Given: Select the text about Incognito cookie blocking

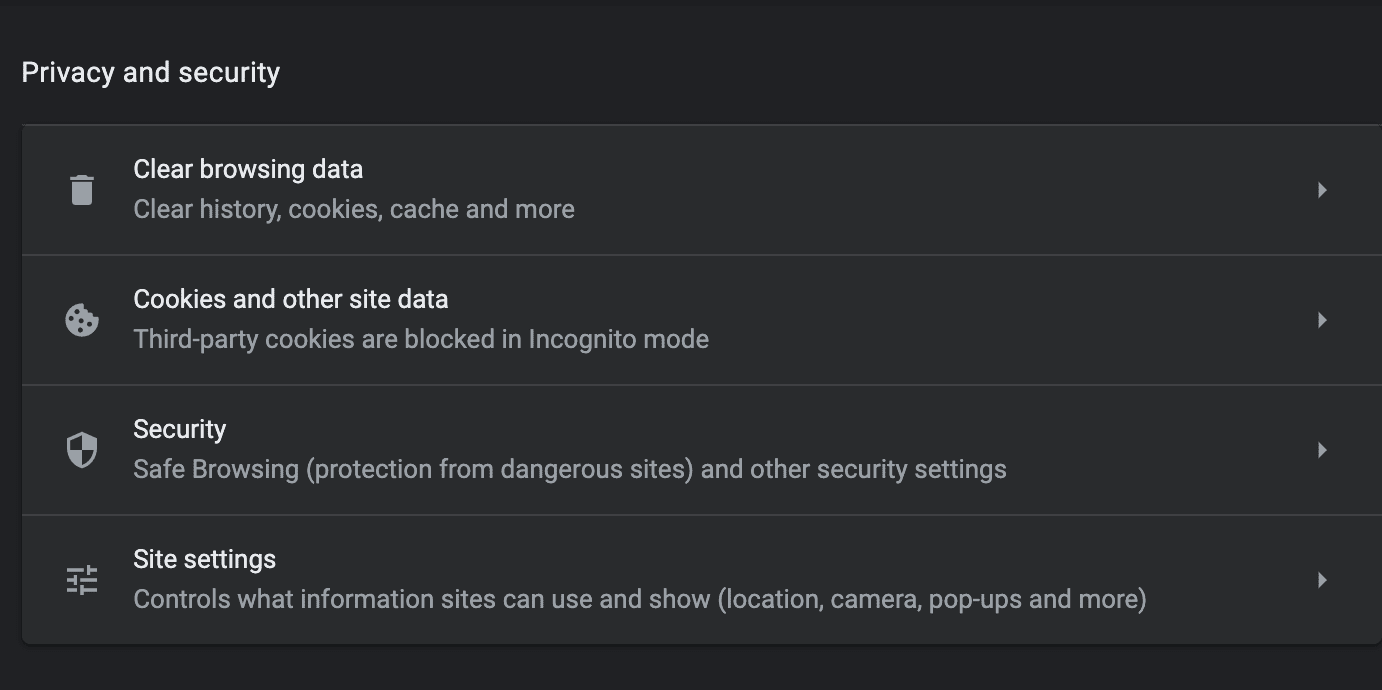Looking at the screenshot, I should pos(421,339).
